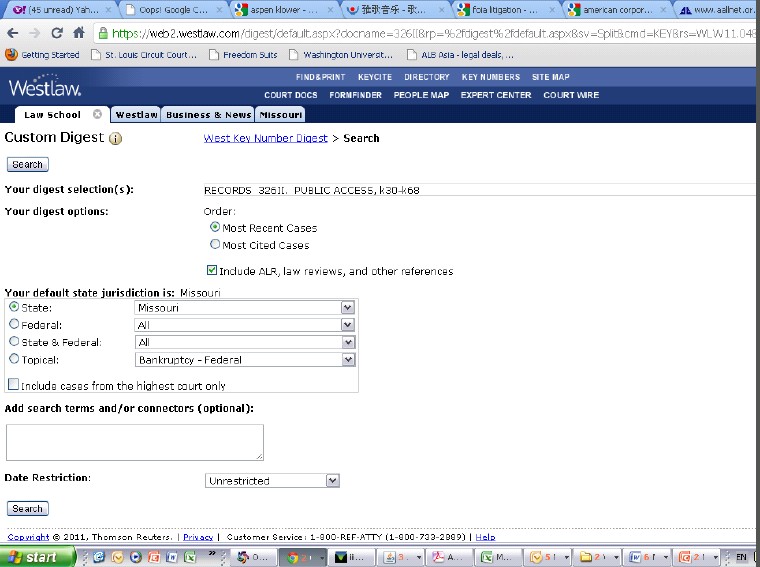The width and height of the screenshot is (760, 567).
Task: Click the Custom Digest info icon
Action: click(115, 139)
